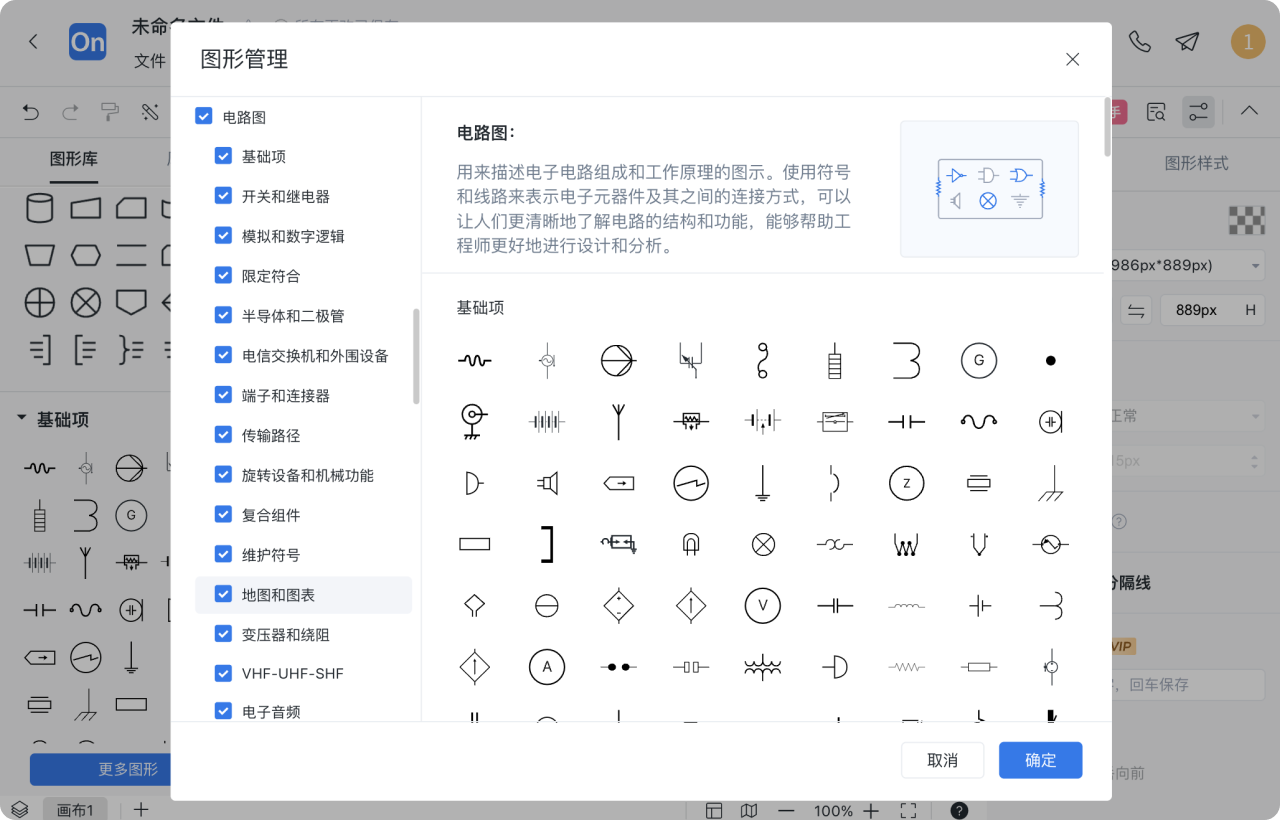1280x820 pixels.
Task: Click the fullscreen icon near the zoom controls
Action: click(x=907, y=811)
